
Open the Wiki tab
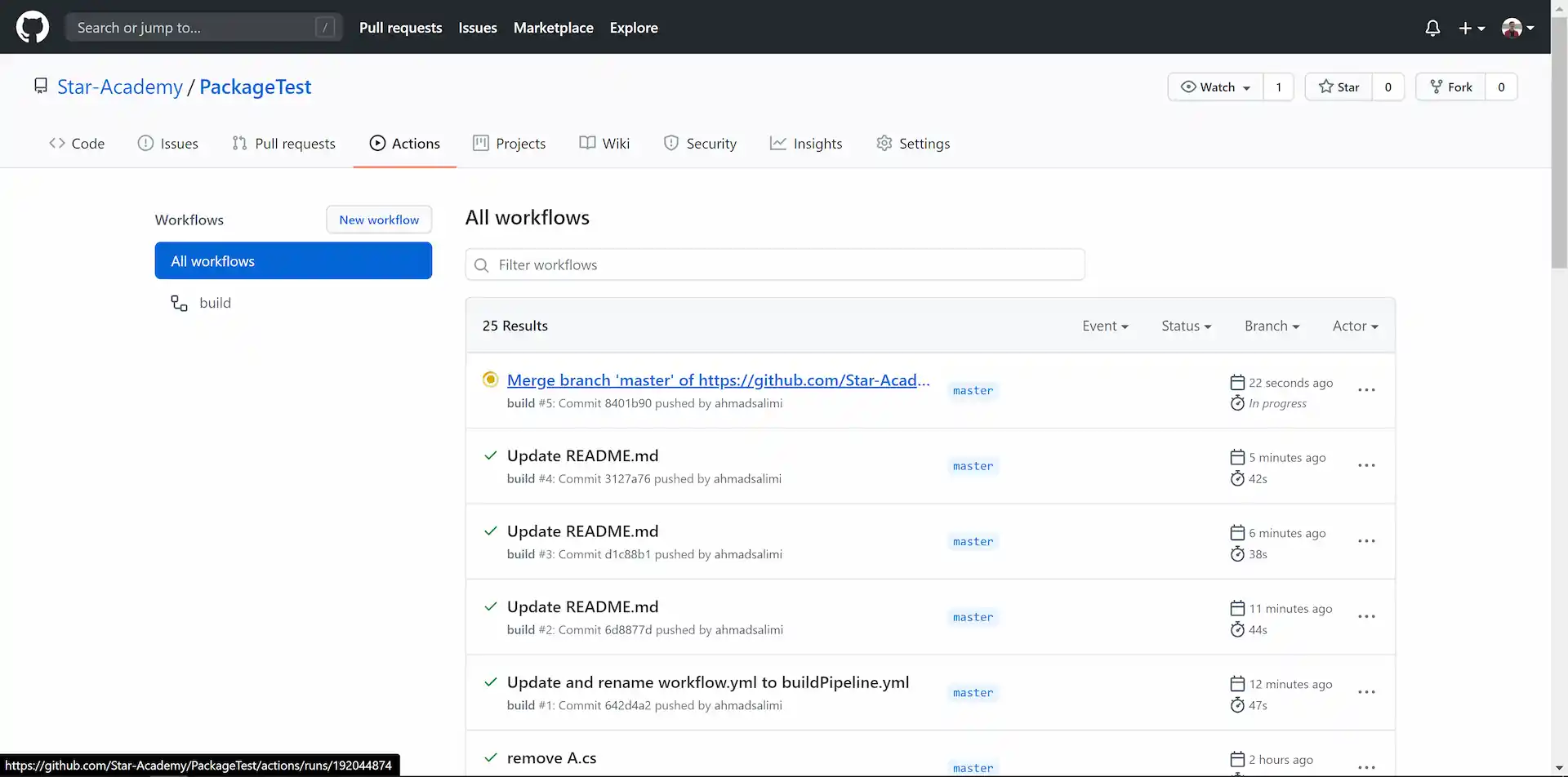pos(604,144)
